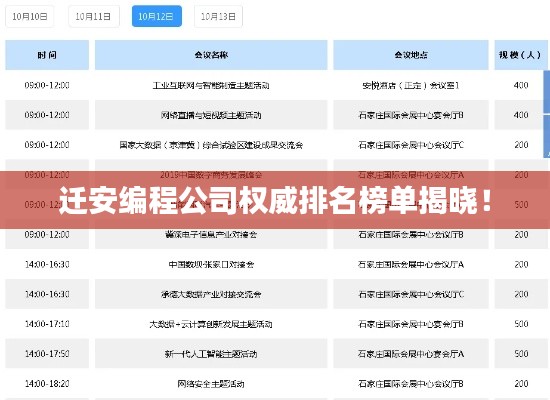Click the 200 size in 网络安全 row

tap(521, 384)
